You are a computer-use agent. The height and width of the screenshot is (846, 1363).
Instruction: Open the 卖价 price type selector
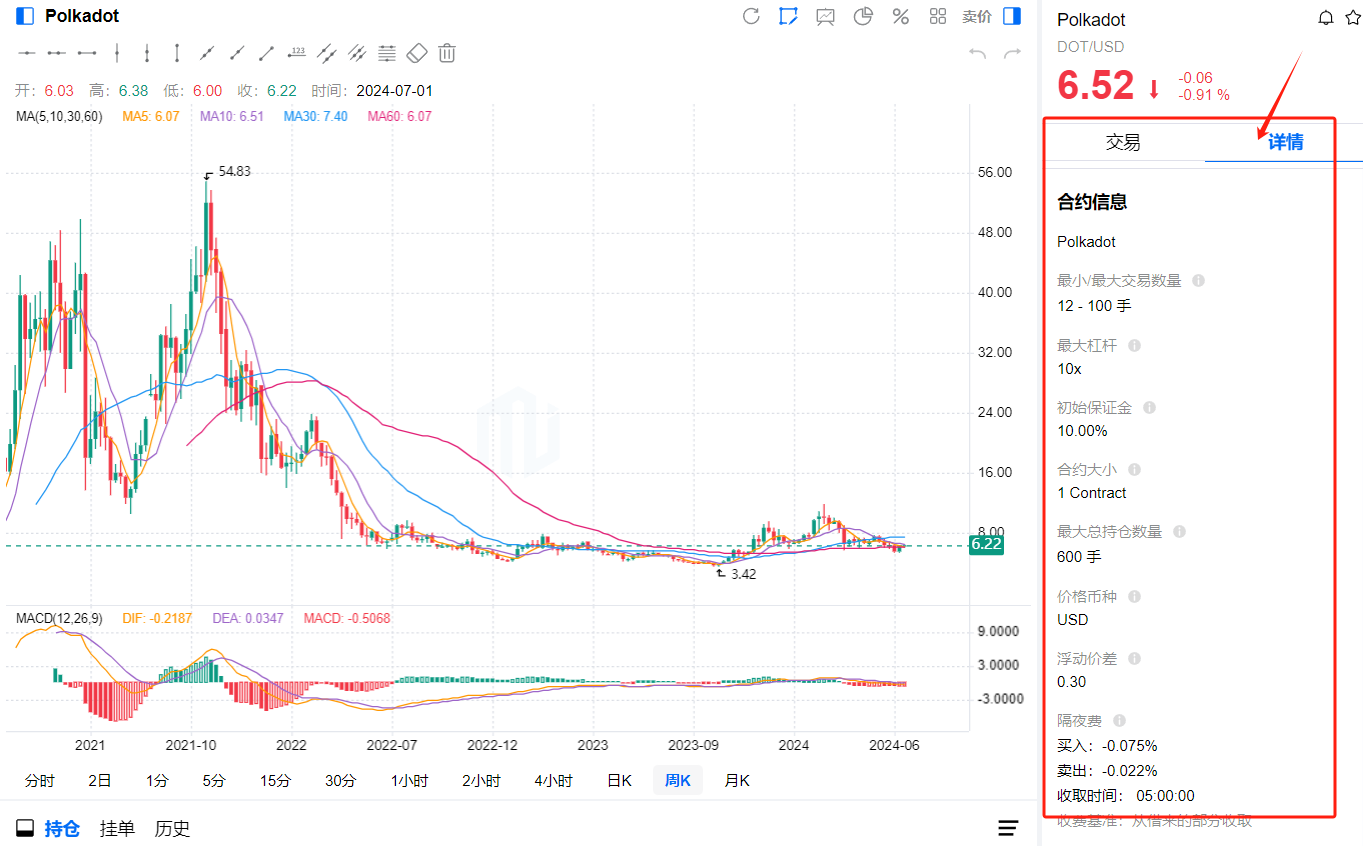click(x=976, y=16)
